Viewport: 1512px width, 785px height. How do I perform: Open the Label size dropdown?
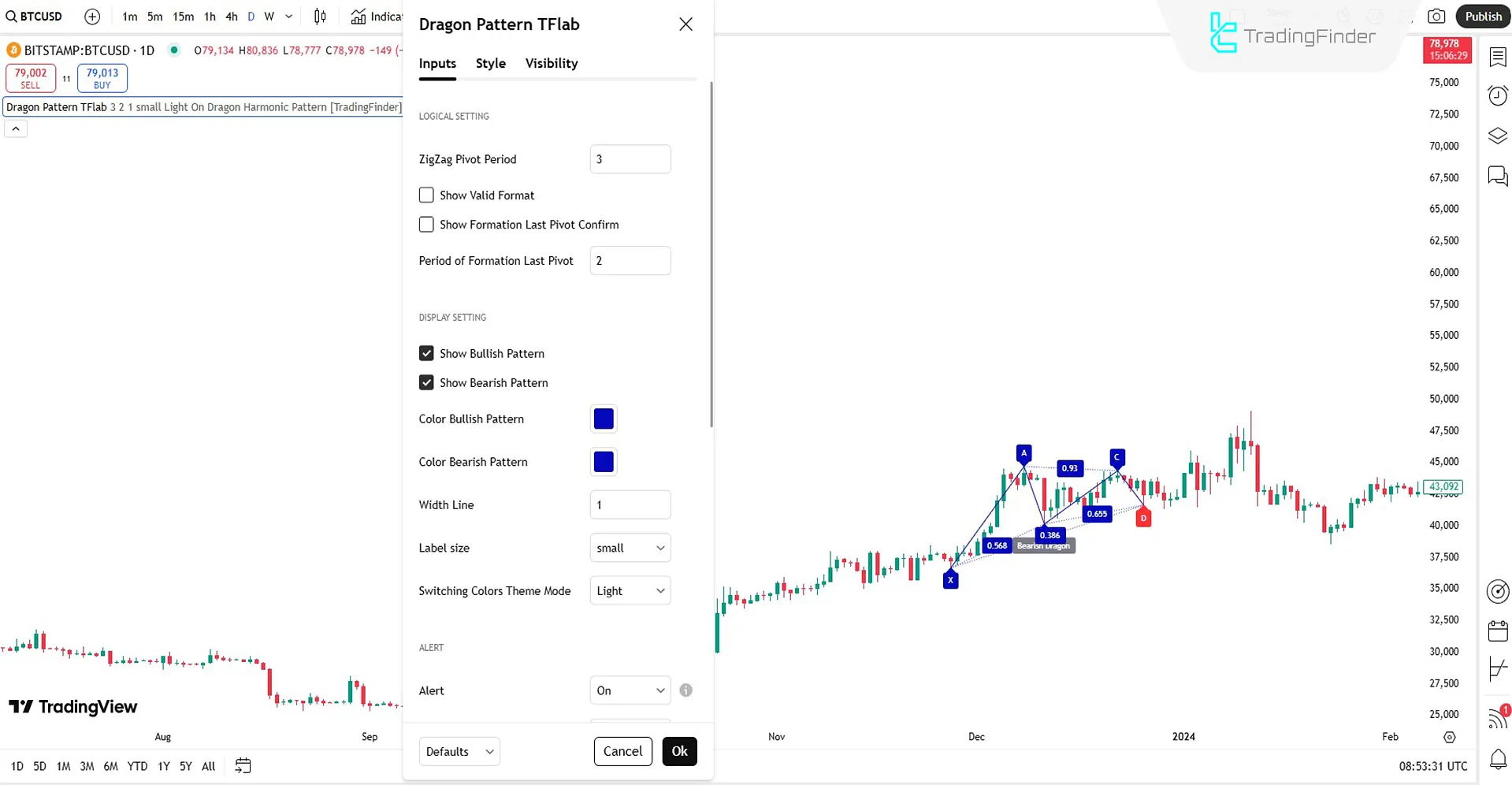click(x=630, y=548)
